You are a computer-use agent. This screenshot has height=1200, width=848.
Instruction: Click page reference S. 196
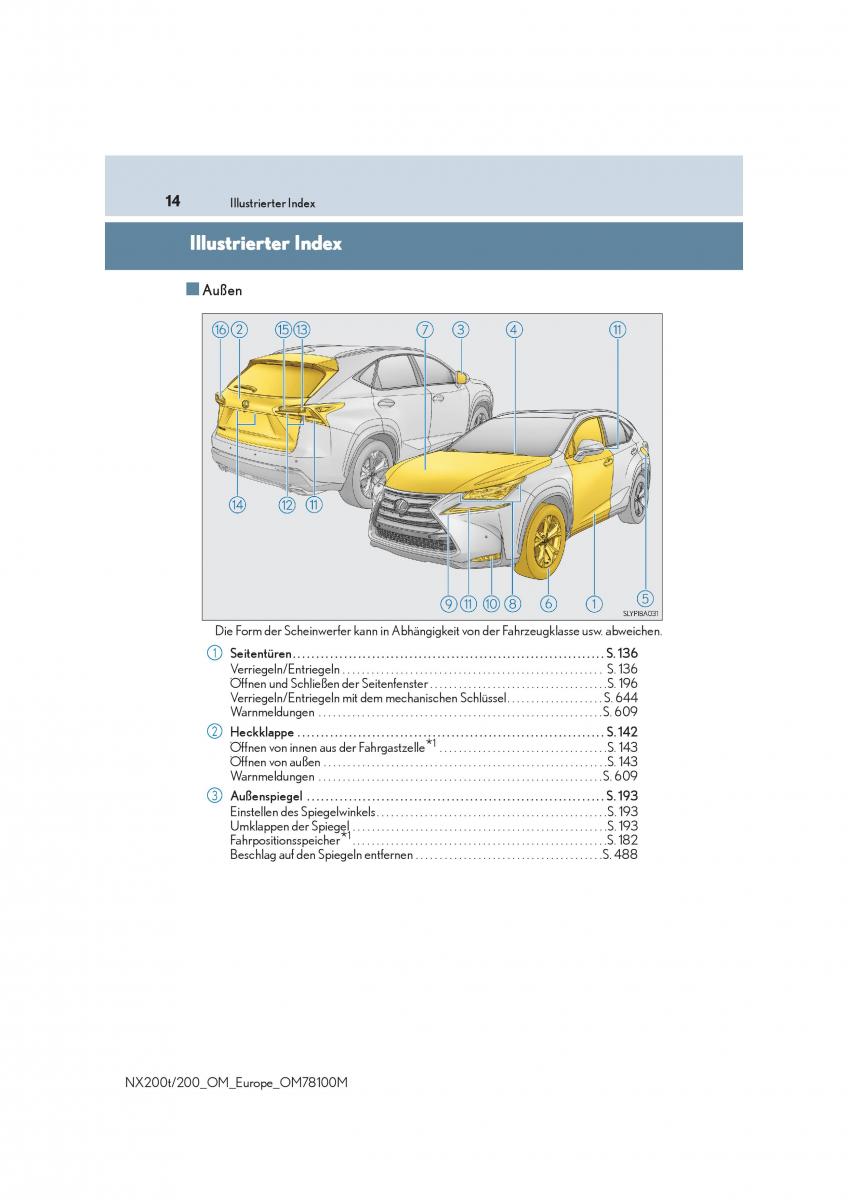[x=621, y=683]
